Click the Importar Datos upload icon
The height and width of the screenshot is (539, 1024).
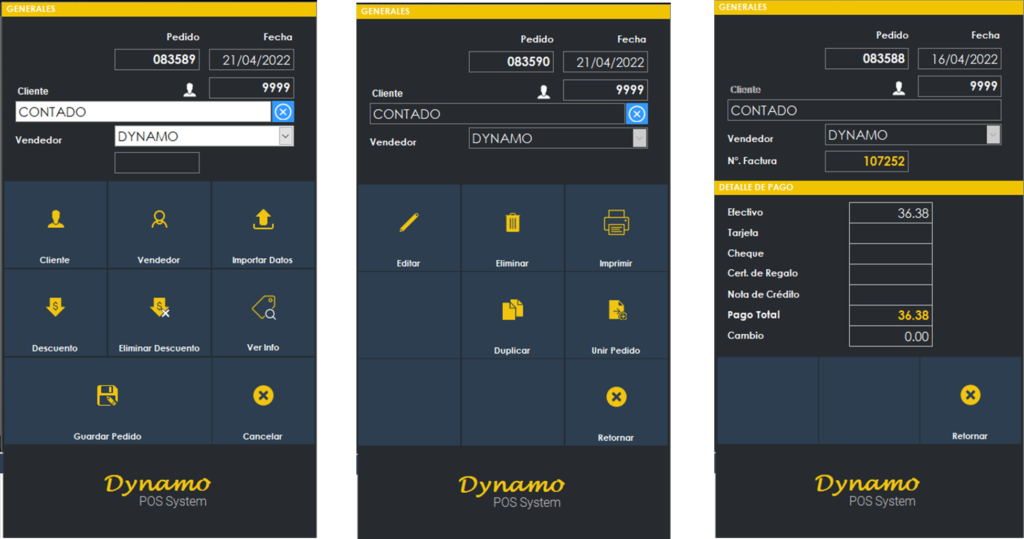(264, 219)
